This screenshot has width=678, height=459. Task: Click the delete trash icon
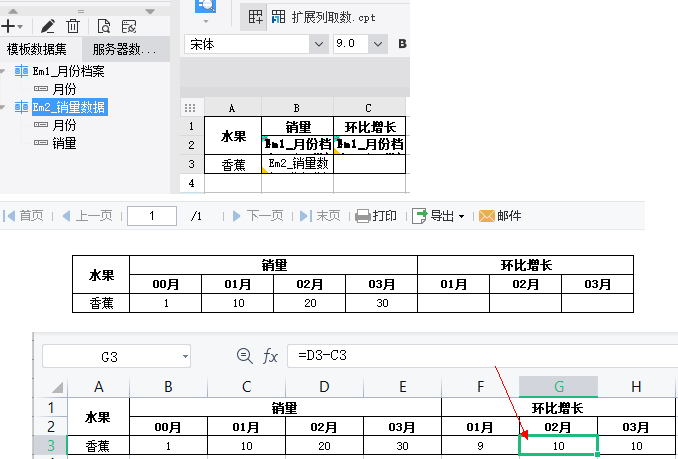click(73, 26)
